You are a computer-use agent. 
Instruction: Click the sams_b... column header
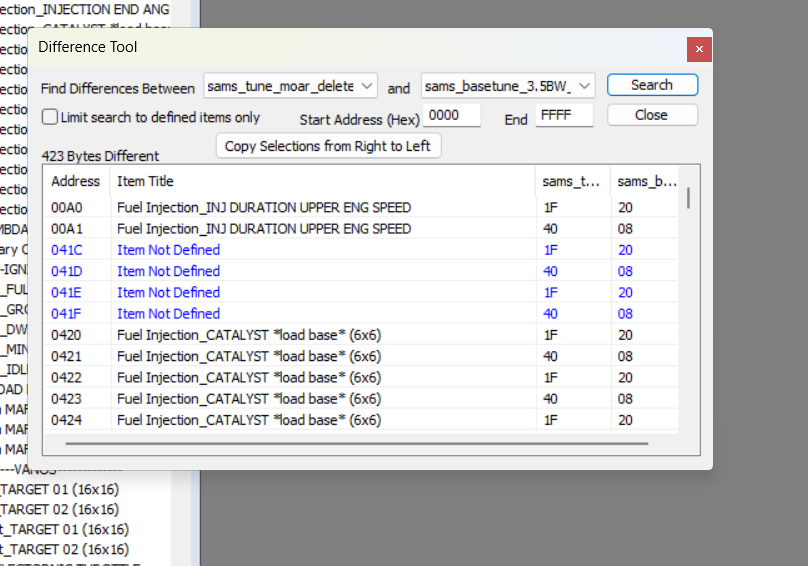click(646, 181)
